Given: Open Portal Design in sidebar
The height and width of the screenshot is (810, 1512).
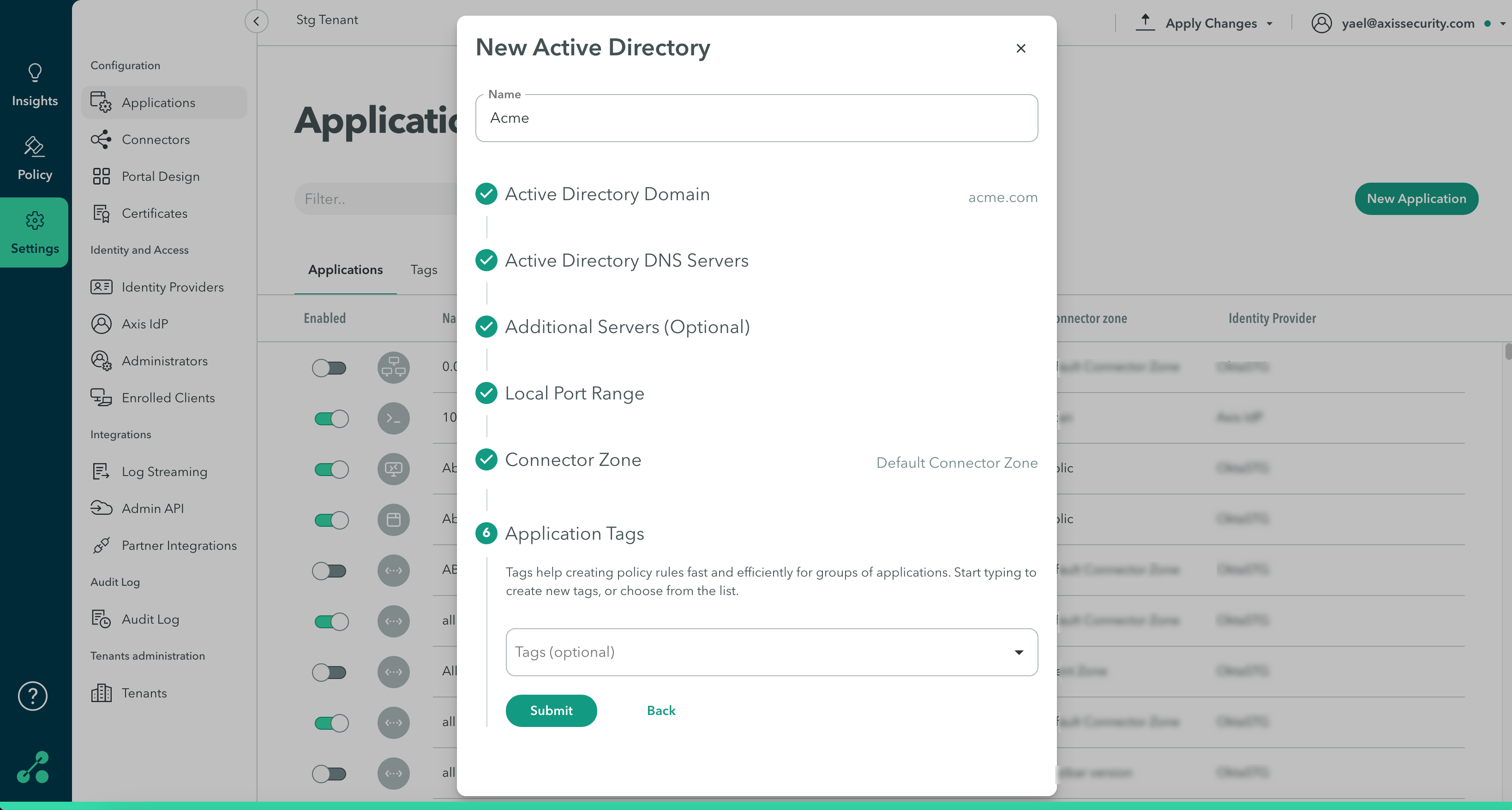Looking at the screenshot, I should 160,177.
